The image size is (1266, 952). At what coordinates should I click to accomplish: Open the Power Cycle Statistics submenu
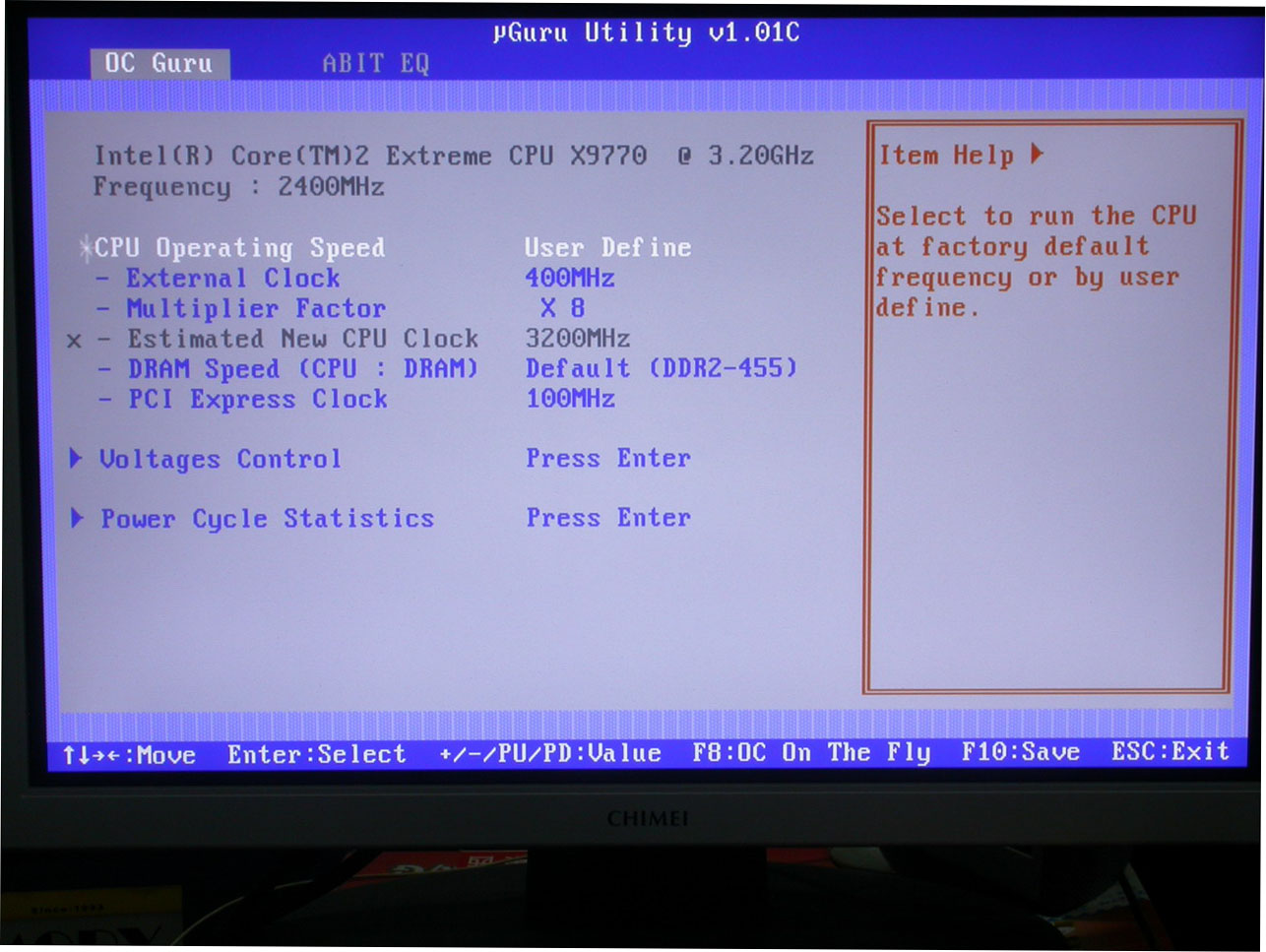267,519
